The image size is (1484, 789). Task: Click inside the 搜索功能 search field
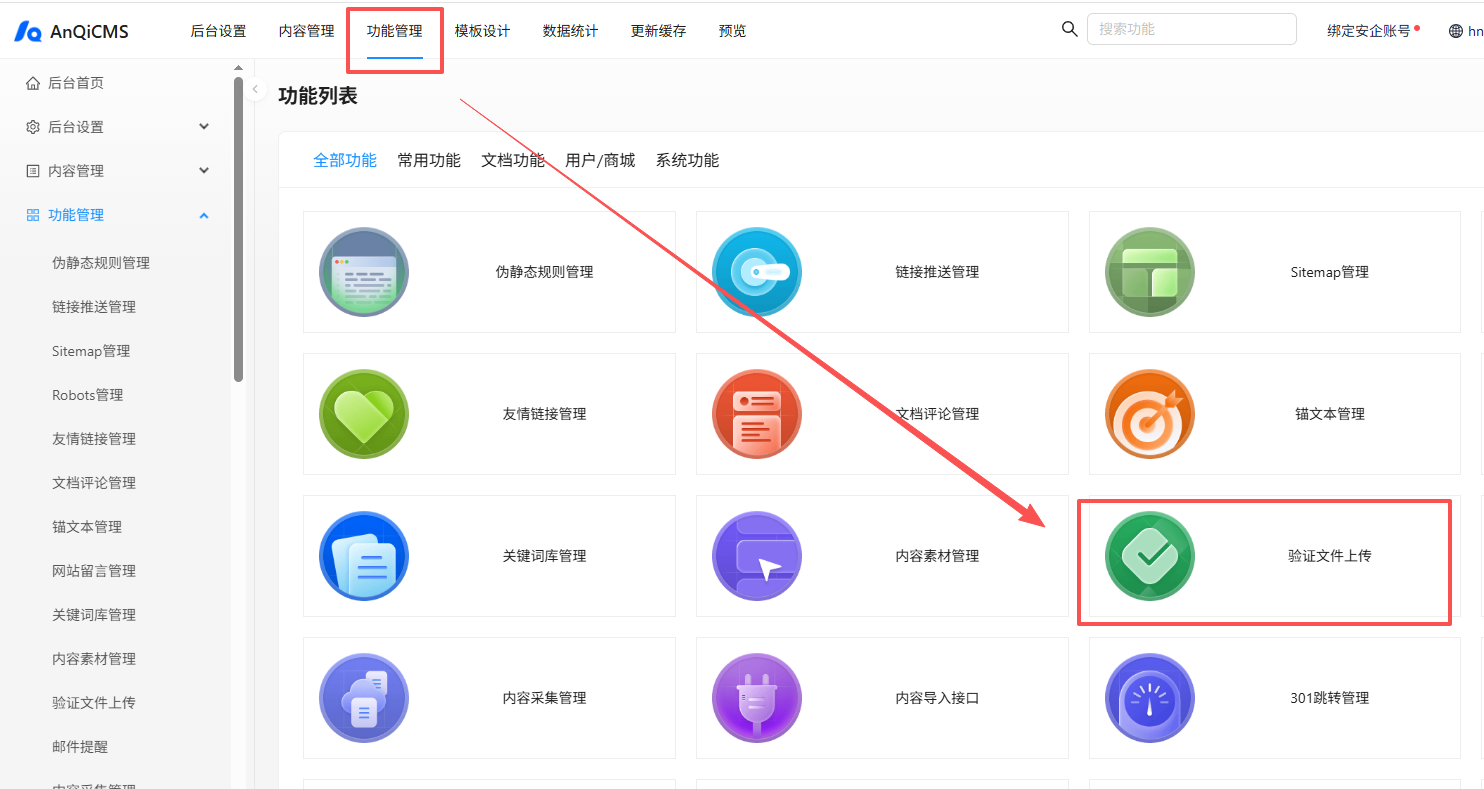1191,29
